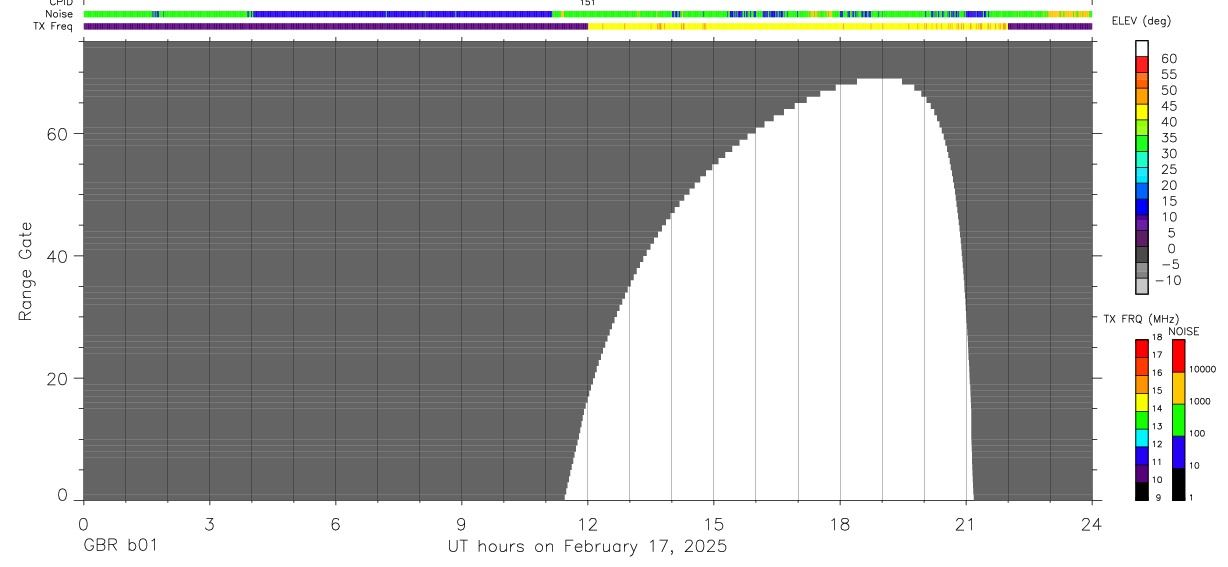
Task: Click the '151' CPID value
Action: (588, 3)
